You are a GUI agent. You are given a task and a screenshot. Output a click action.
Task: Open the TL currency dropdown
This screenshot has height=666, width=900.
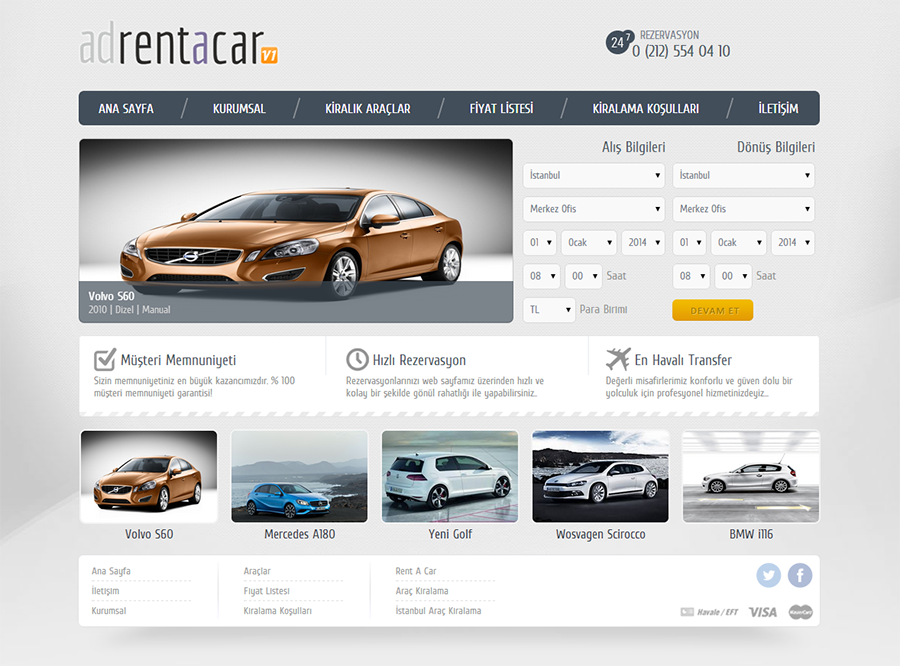click(x=549, y=310)
